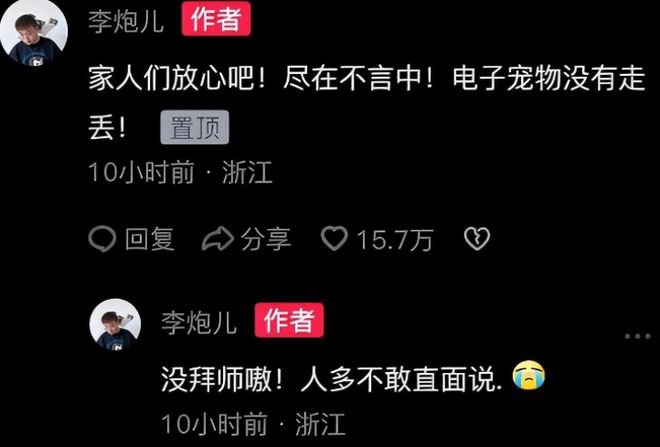Tap the gray 置顶 pinned badge
The image size is (660, 447).
pos(194,128)
